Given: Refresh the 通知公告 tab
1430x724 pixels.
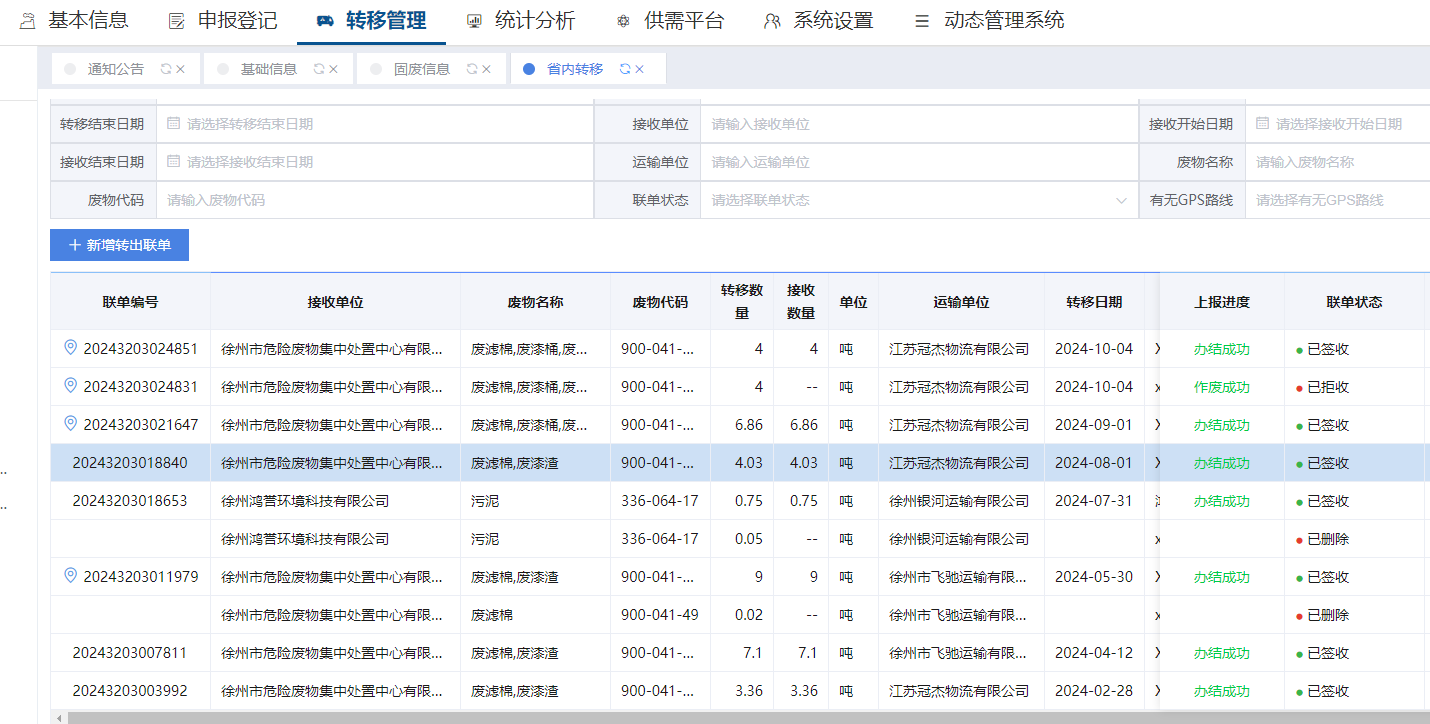Looking at the screenshot, I should pyautogui.click(x=165, y=69).
